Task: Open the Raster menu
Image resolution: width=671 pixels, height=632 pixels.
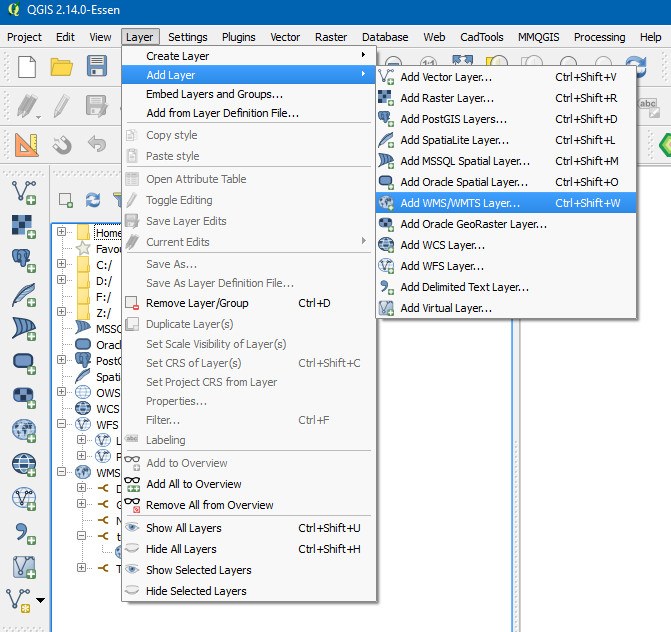Action: [331, 37]
